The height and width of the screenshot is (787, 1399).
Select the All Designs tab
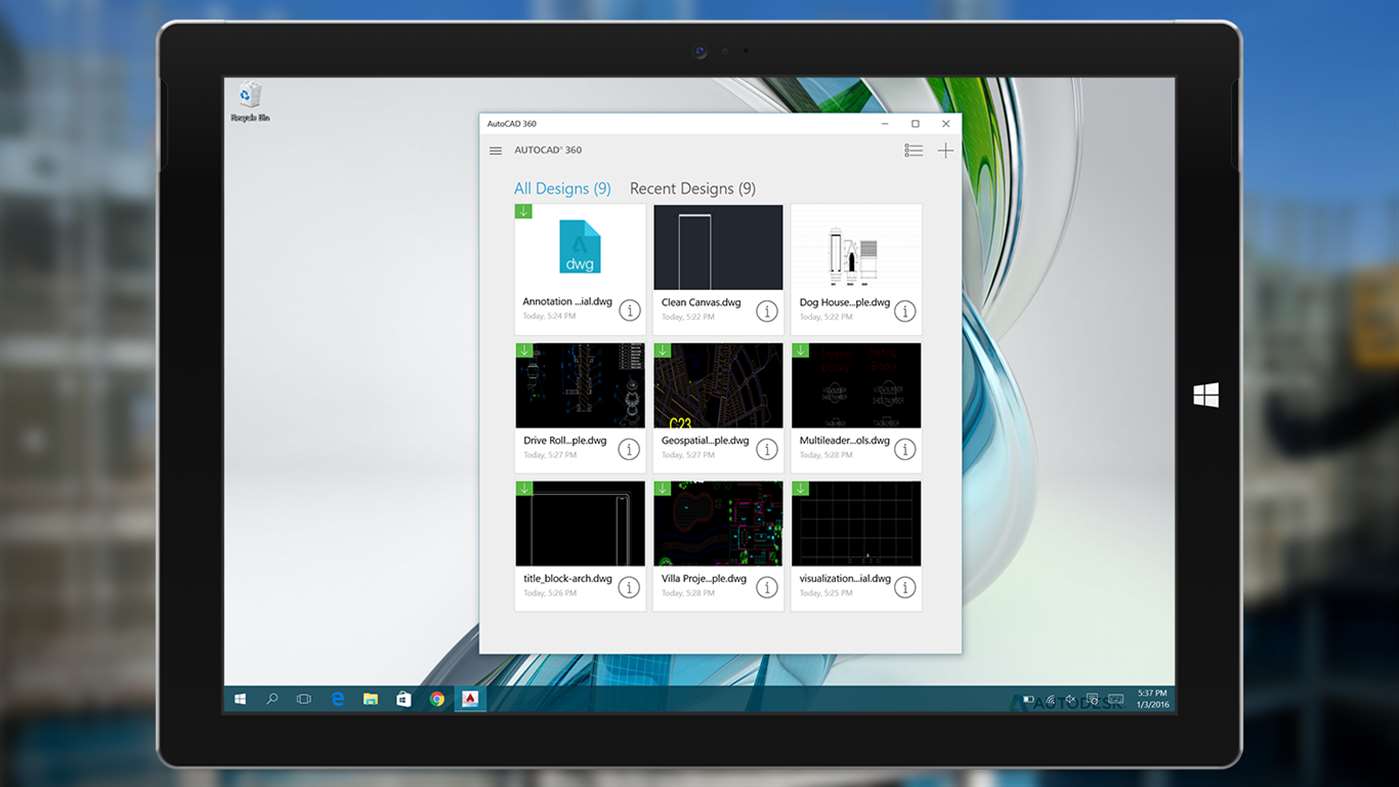coord(562,189)
